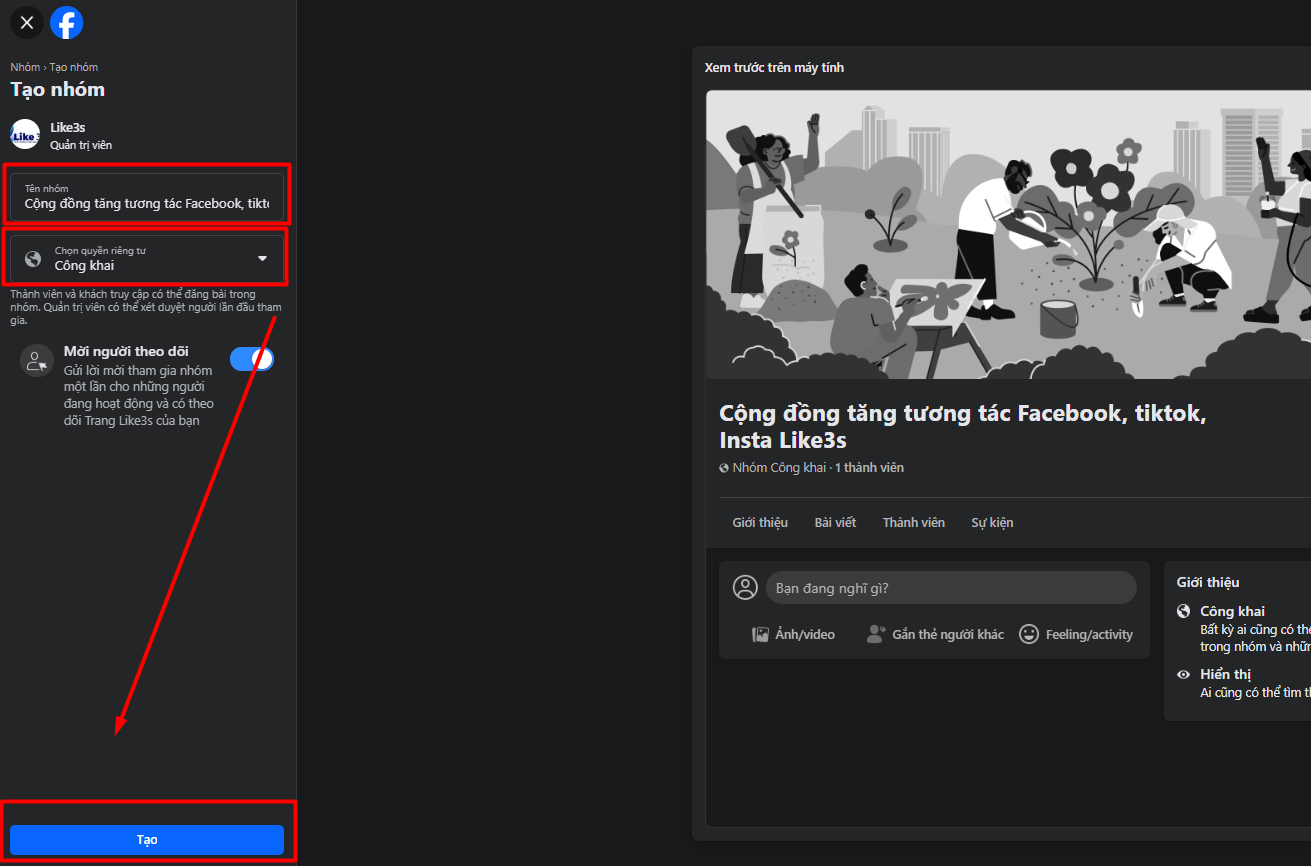Click the preview group title text

point(962,426)
